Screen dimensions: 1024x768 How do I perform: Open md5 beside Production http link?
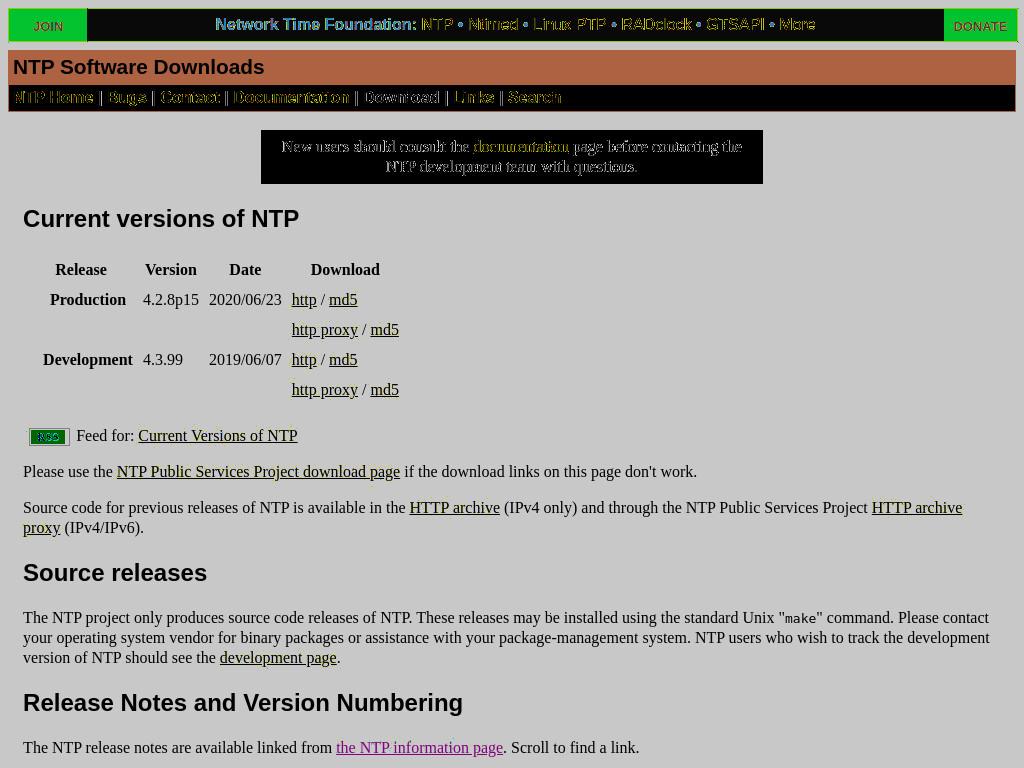(x=343, y=300)
